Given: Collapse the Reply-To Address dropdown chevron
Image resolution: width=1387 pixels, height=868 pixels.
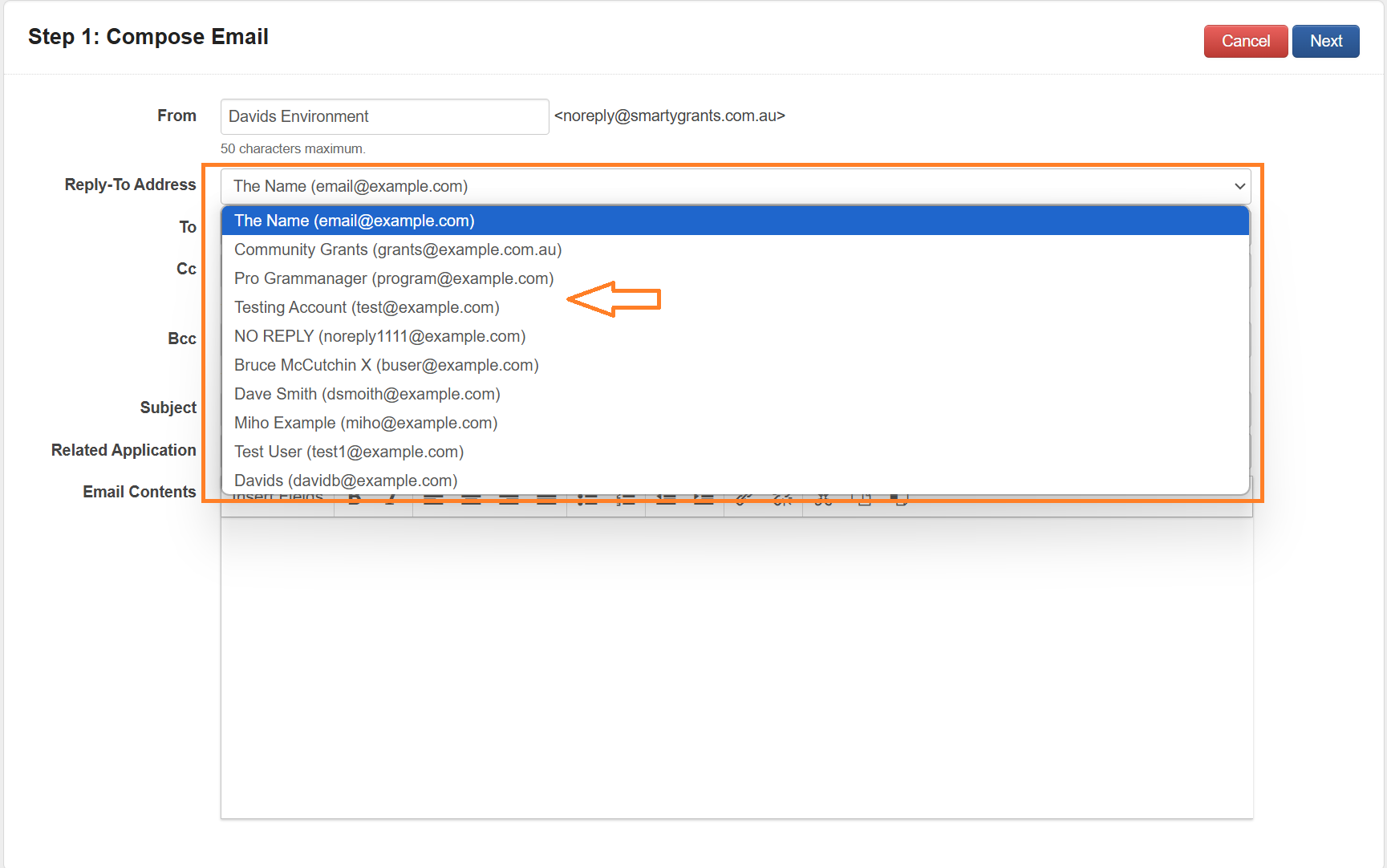Looking at the screenshot, I should click(1239, 186).
